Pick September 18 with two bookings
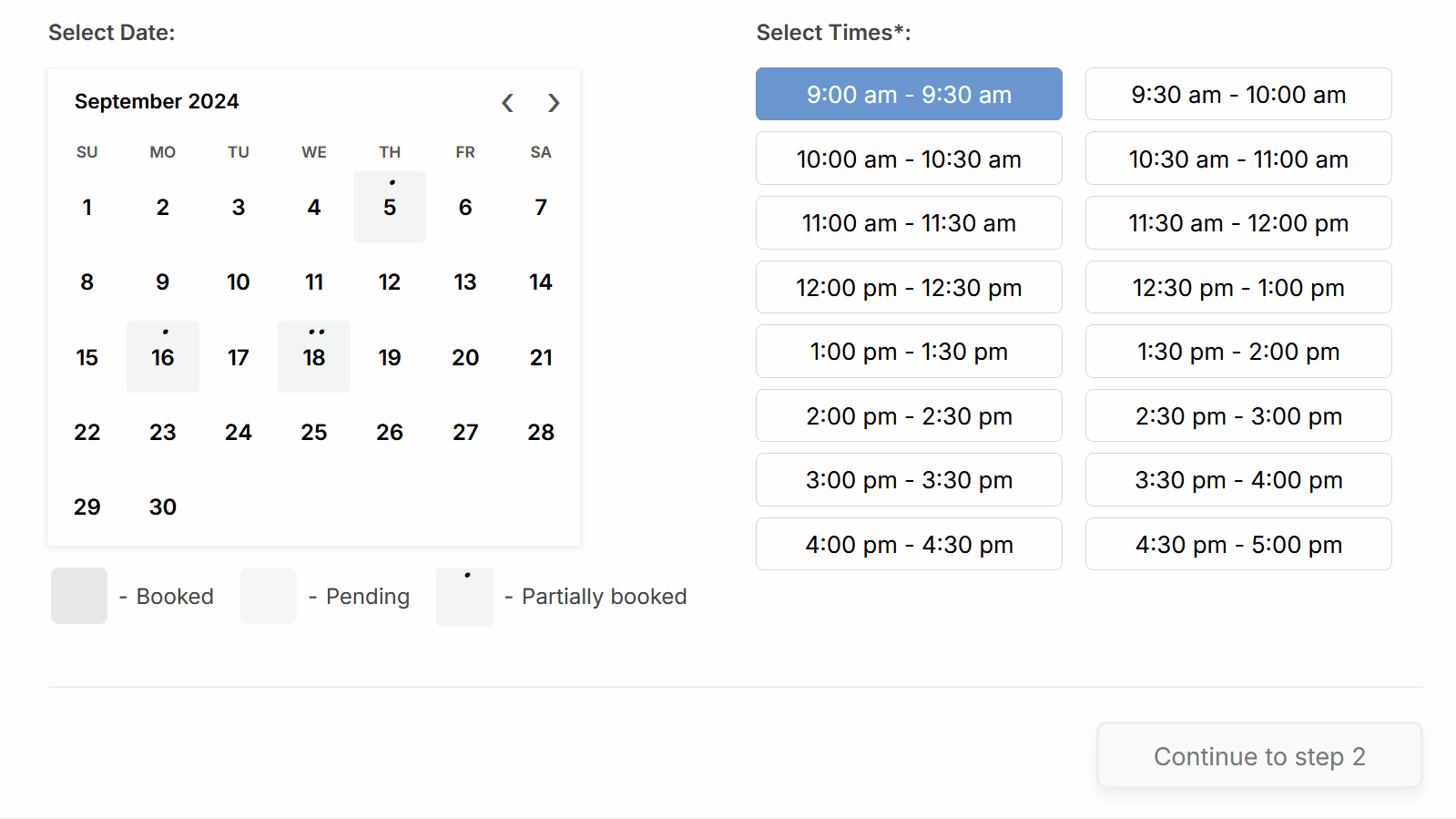 313,357
